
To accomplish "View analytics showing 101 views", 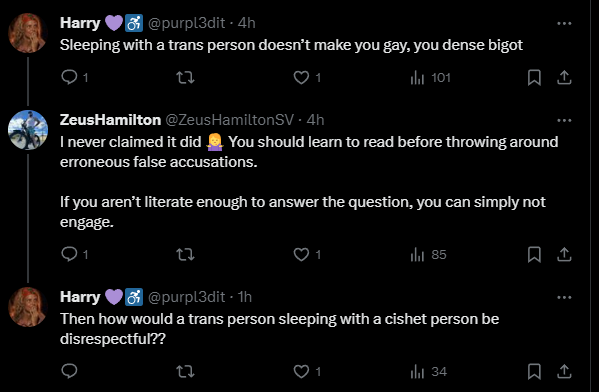I will pos(431,78).
